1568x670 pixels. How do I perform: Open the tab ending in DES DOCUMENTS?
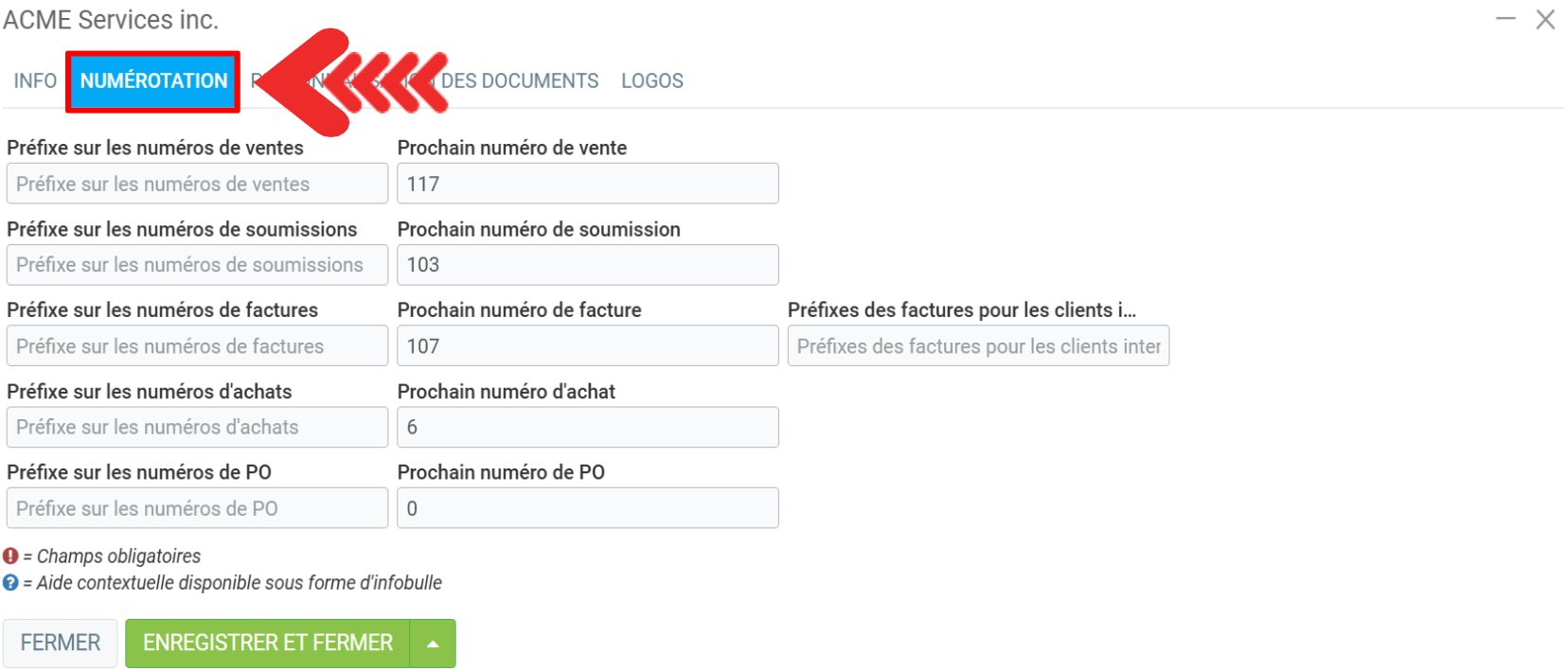(x=521, y=81)
